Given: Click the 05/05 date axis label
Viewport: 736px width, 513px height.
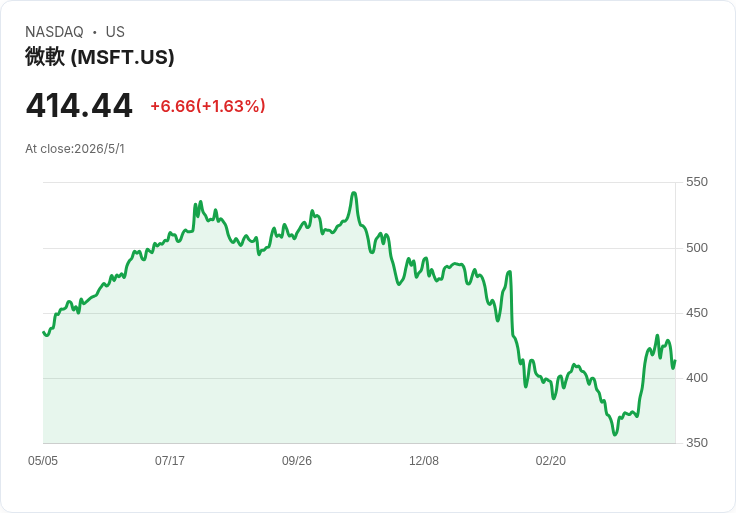Looking at the screenshot, I should [43, 460].
